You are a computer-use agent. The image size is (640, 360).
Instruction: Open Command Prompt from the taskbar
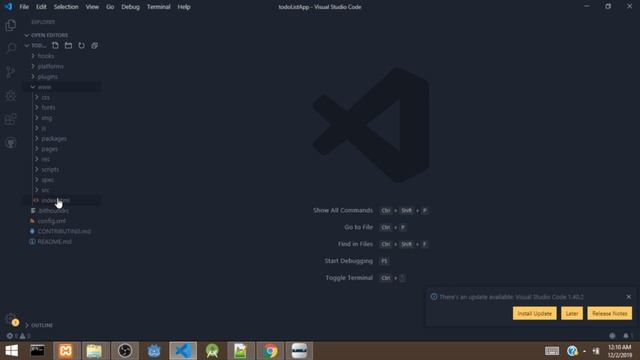(38, 351)
